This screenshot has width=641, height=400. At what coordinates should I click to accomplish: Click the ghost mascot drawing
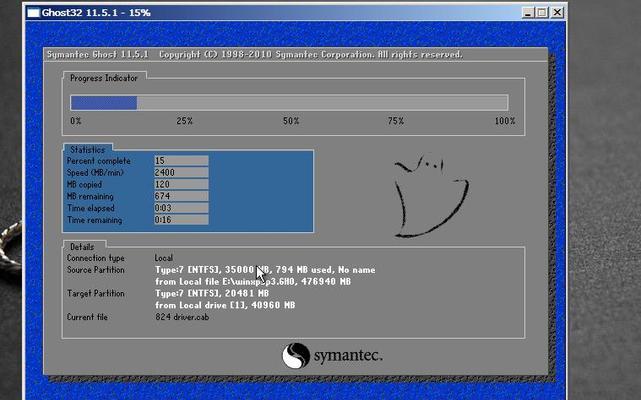click(x=431, y=196)
